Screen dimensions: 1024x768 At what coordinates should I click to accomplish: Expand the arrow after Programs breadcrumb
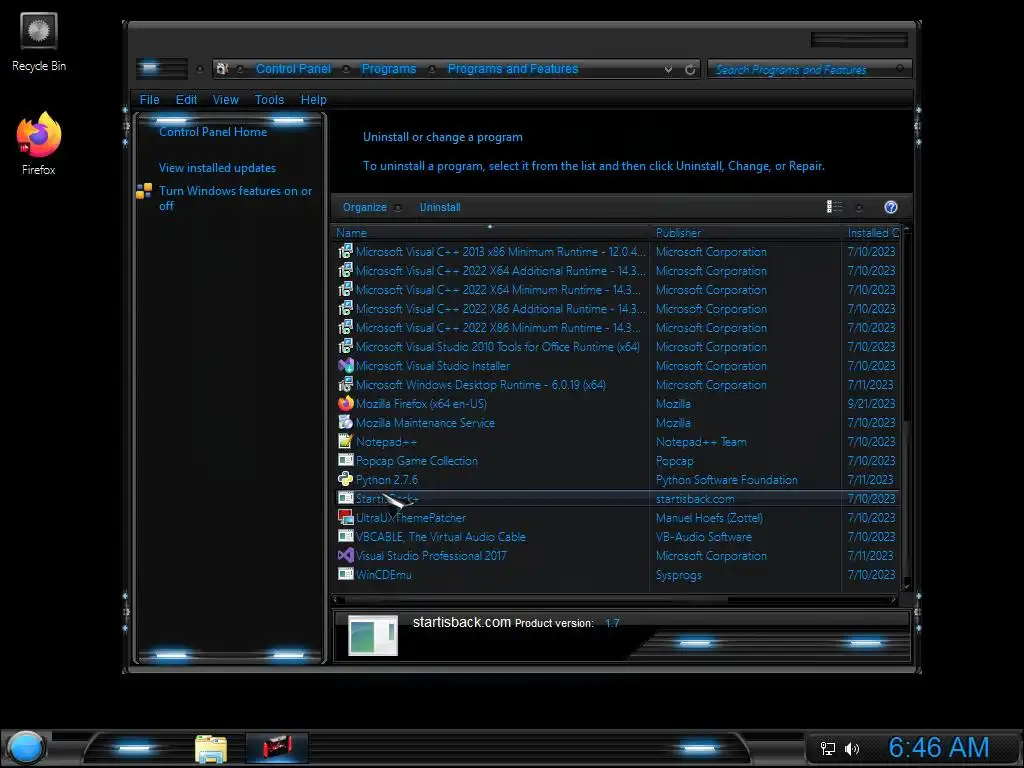point(432,69)
